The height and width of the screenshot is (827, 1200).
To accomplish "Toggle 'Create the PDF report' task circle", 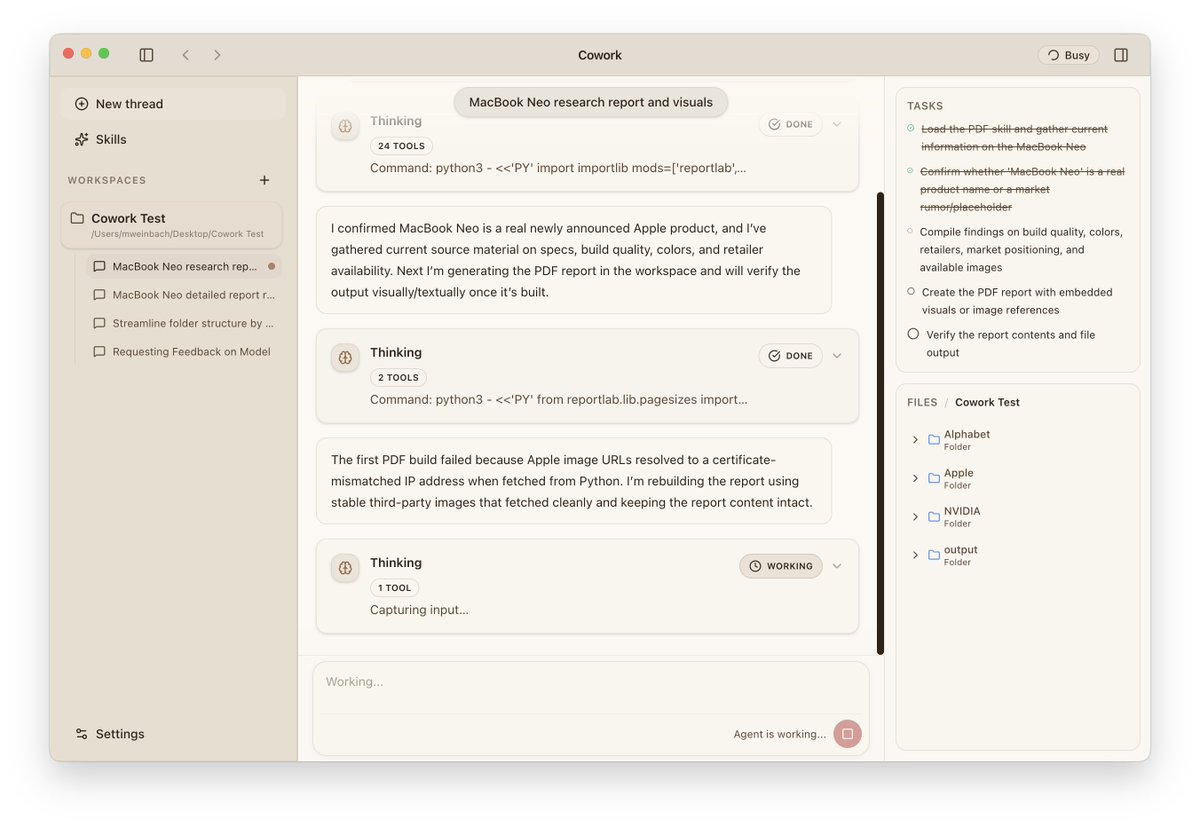I will click(x=911, y=291).
